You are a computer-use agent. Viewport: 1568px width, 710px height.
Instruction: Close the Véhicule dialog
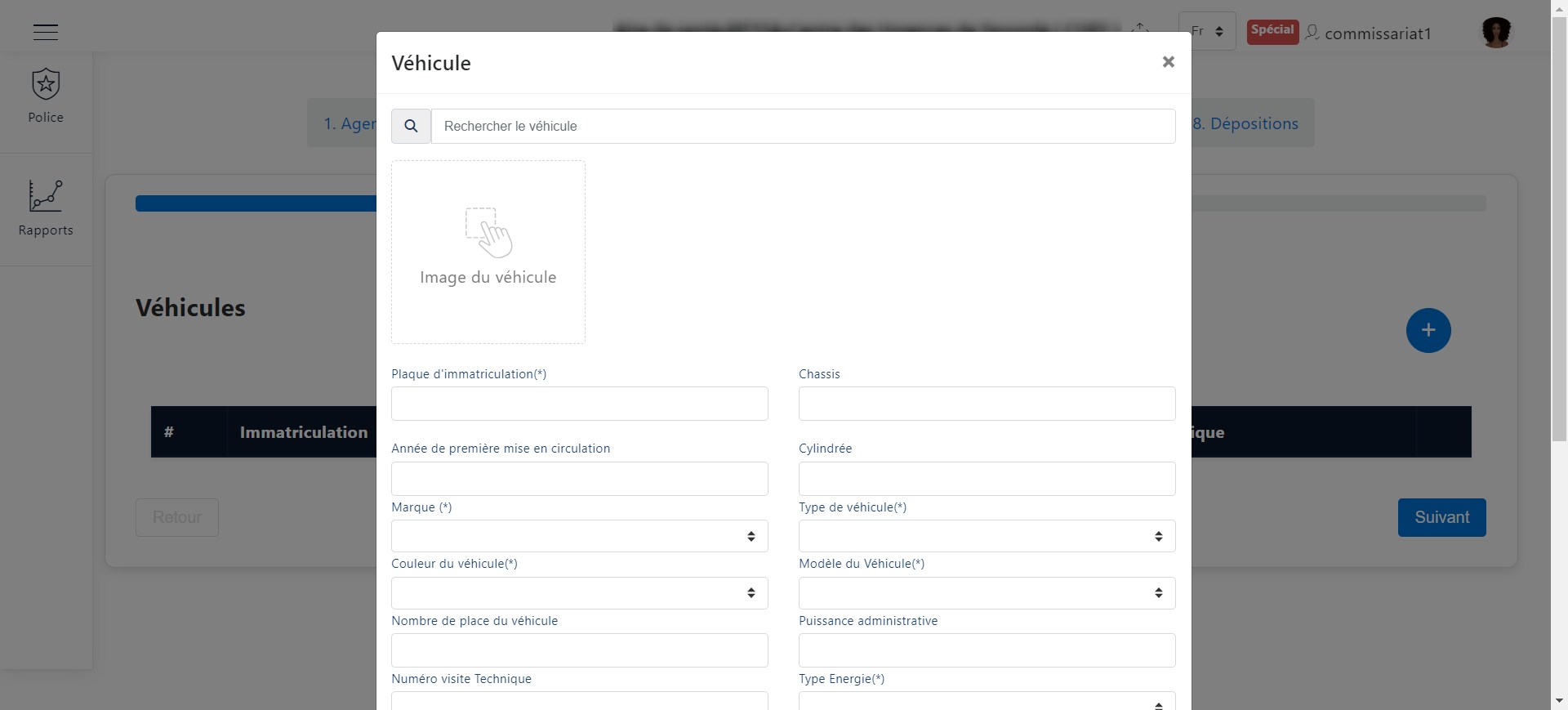pos(1168,62)
